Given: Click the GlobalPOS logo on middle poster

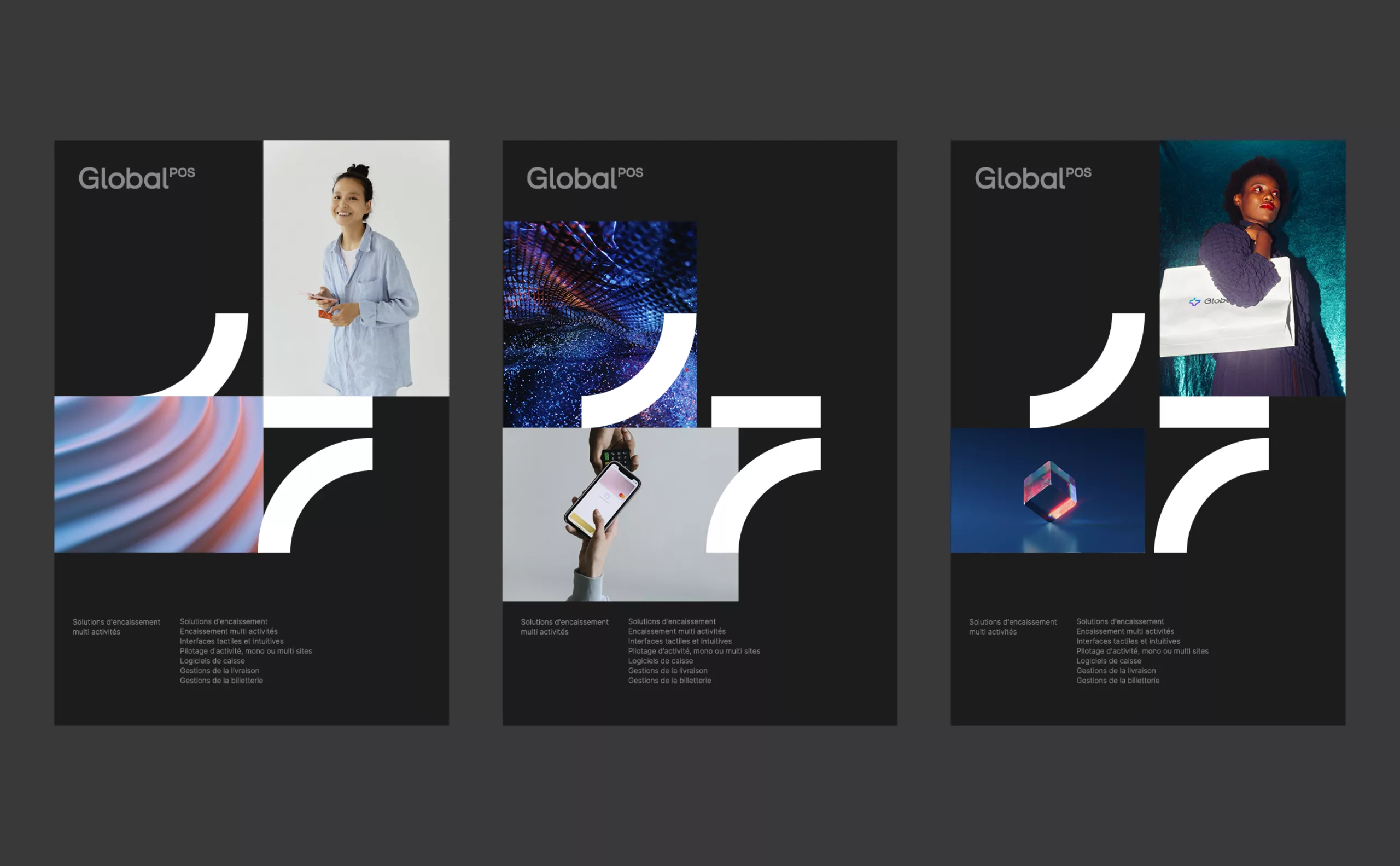Looking at the screenshot, I should [585, 178].
